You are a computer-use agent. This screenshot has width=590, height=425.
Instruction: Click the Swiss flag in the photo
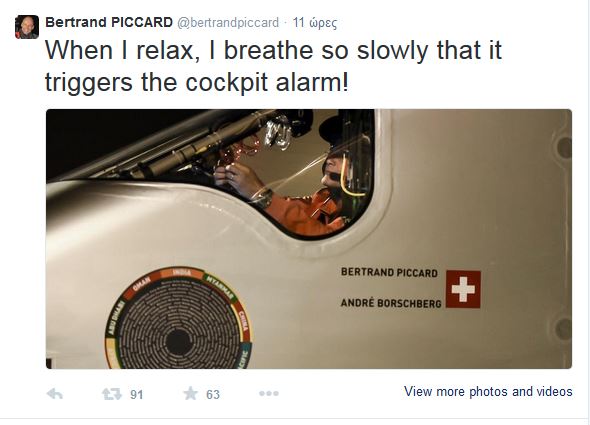tap(463, 289)
